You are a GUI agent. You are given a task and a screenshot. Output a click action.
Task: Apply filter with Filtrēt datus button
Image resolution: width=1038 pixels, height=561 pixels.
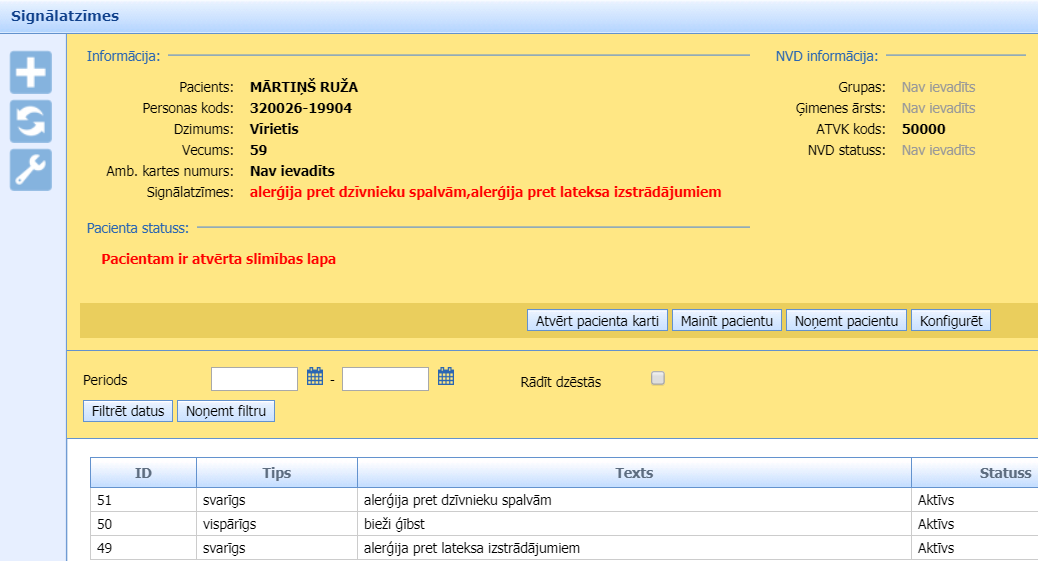128,411
